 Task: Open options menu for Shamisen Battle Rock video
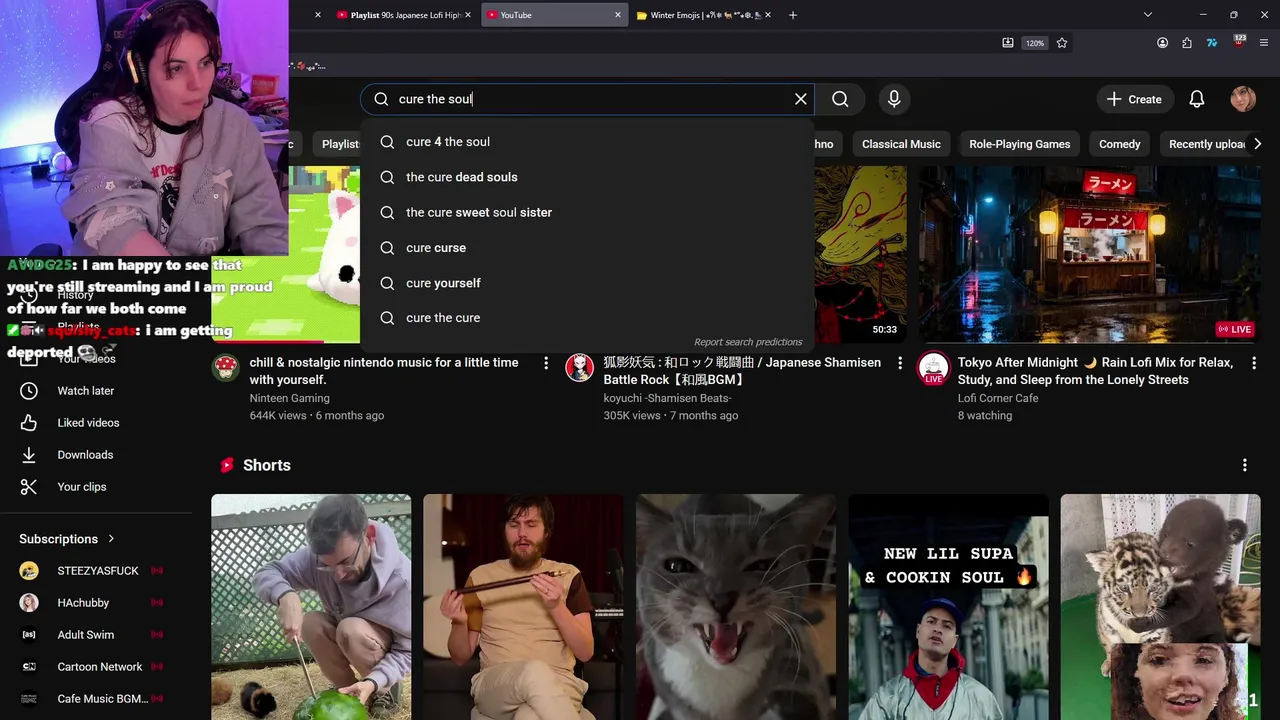(x=899, y=363)
